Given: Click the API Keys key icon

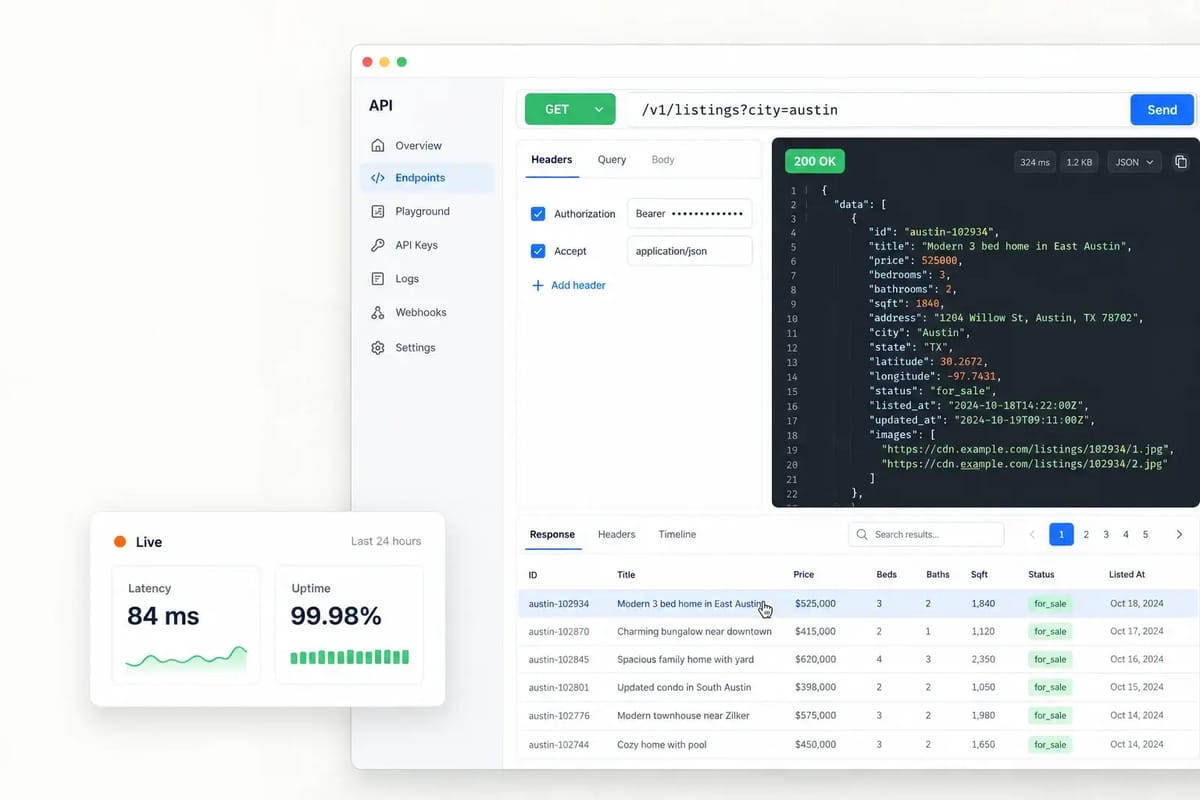Looking at the screenshot, I should 378,245.
